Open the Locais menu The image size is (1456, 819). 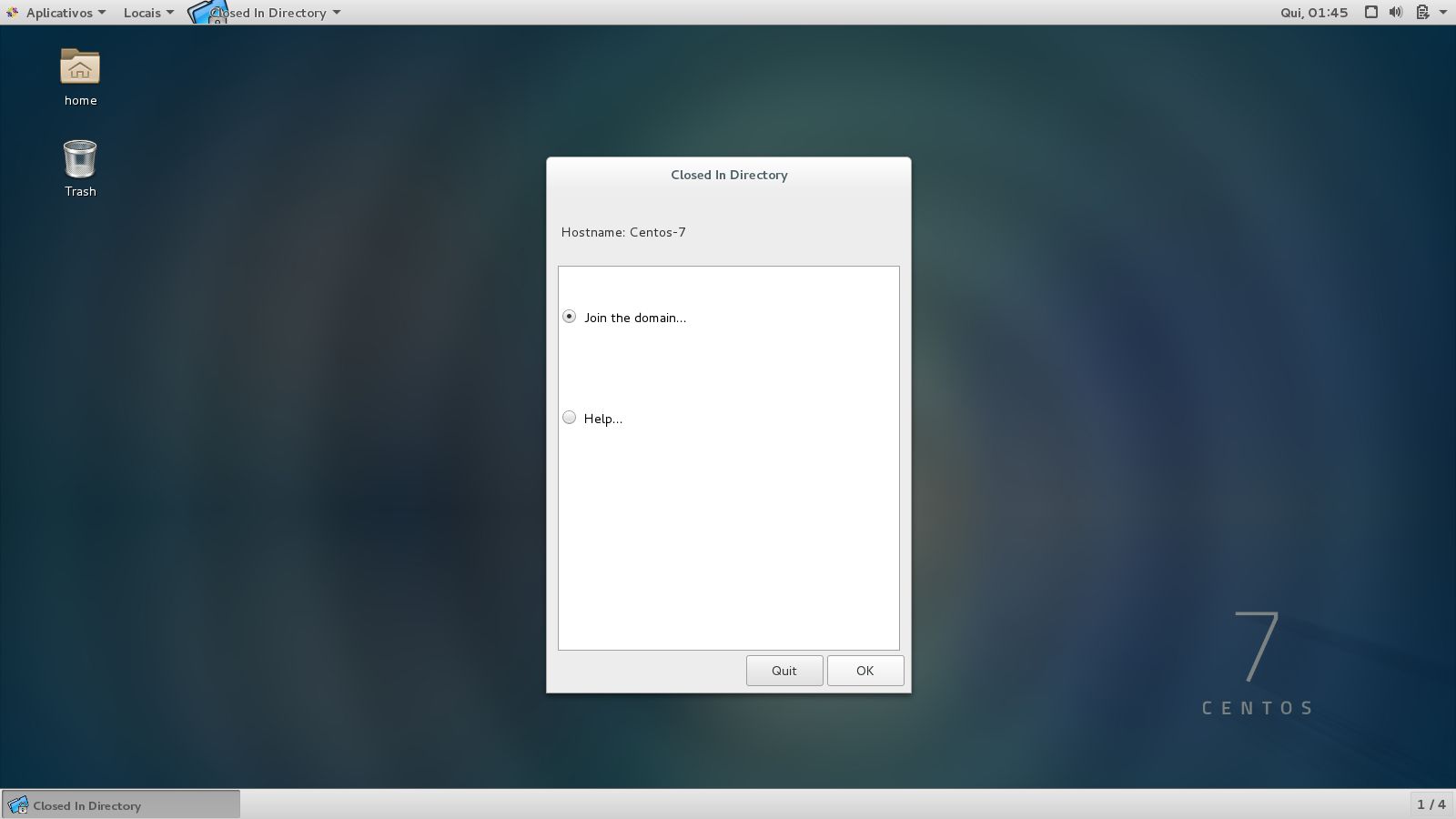[x=141, y=12]
